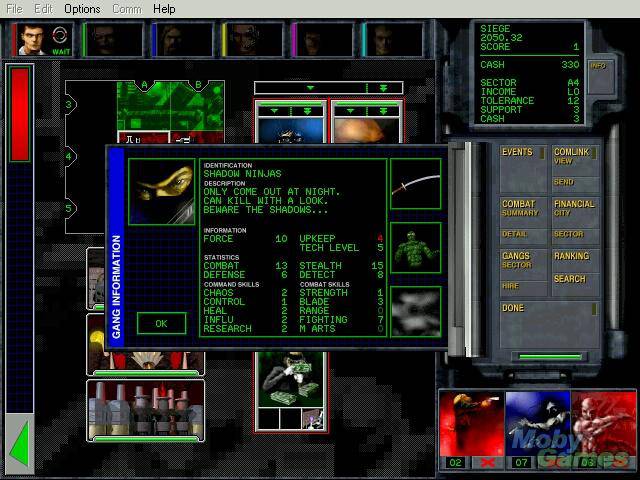Click the UPKEEP value 4
This screenshot has width=640, height=480.
tap(380, 238)
